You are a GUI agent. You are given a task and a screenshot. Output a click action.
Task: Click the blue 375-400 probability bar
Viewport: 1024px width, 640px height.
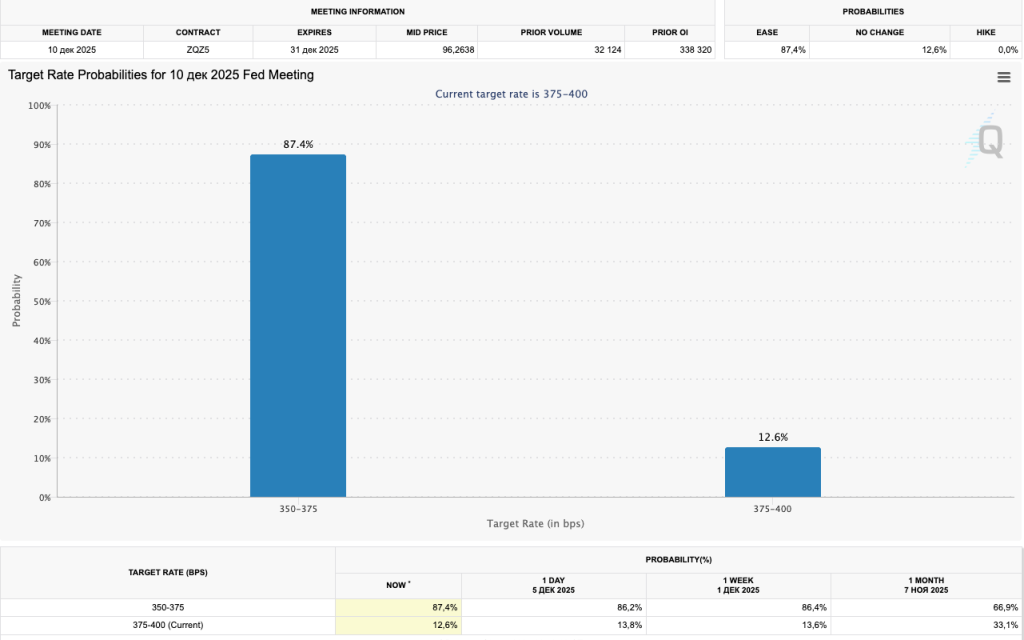(772, 472)
